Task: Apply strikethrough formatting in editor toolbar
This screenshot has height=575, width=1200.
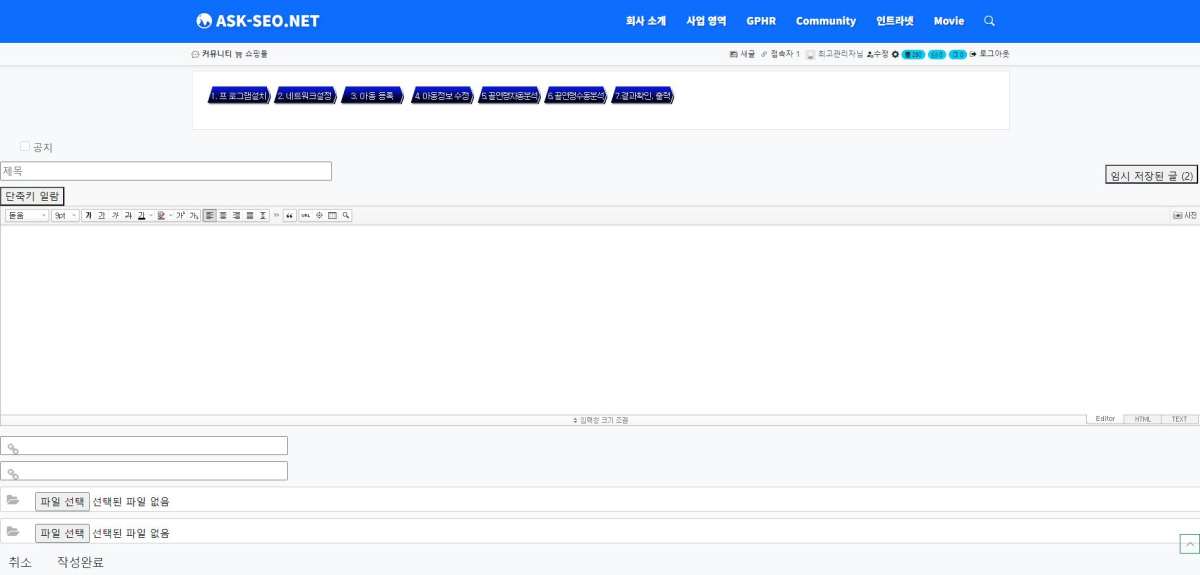Action: [x=128, y=215]
